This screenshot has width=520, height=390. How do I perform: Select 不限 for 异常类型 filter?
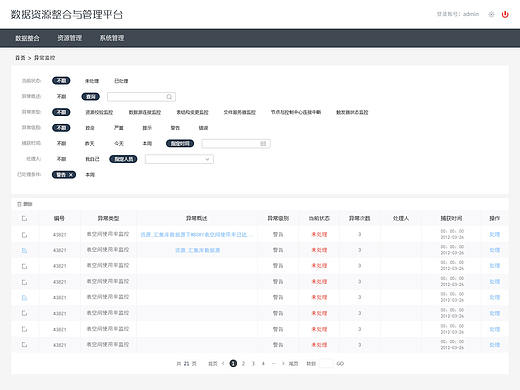pyautogui.click(x=61, y=112)
